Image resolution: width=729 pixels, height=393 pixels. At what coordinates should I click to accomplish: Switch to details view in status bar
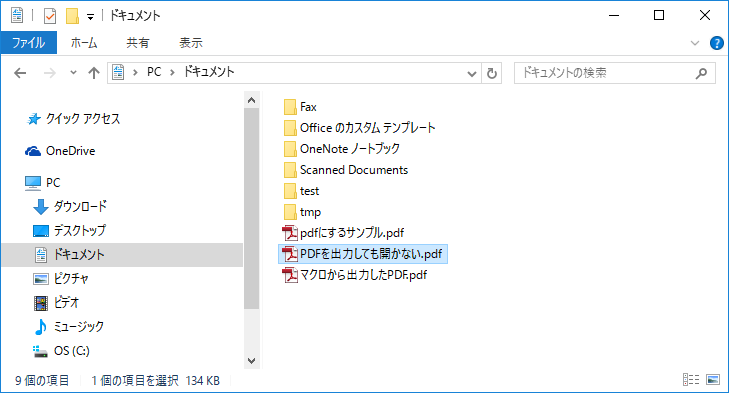point(691,380)
